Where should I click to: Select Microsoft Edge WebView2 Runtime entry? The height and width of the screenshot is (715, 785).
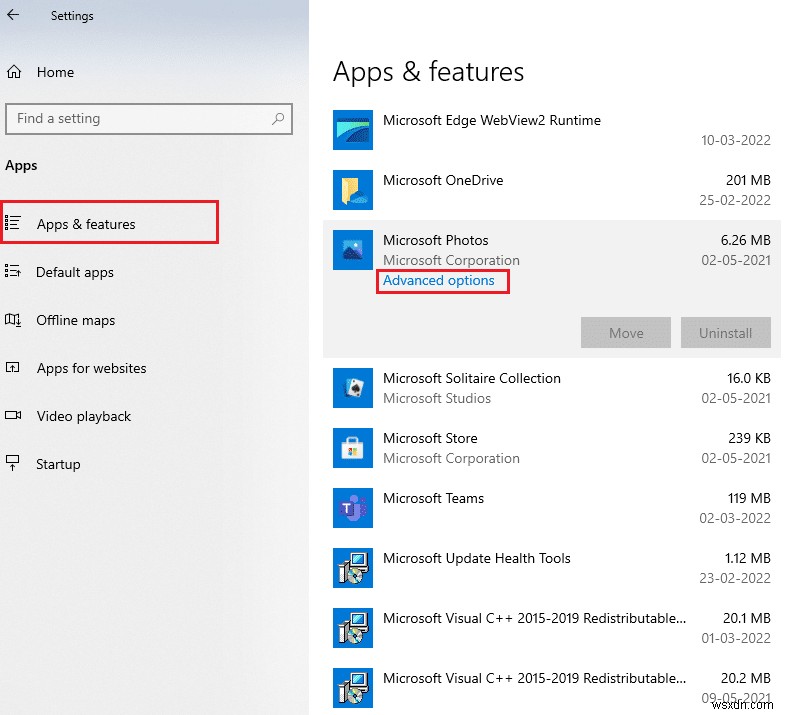[551, 130]
